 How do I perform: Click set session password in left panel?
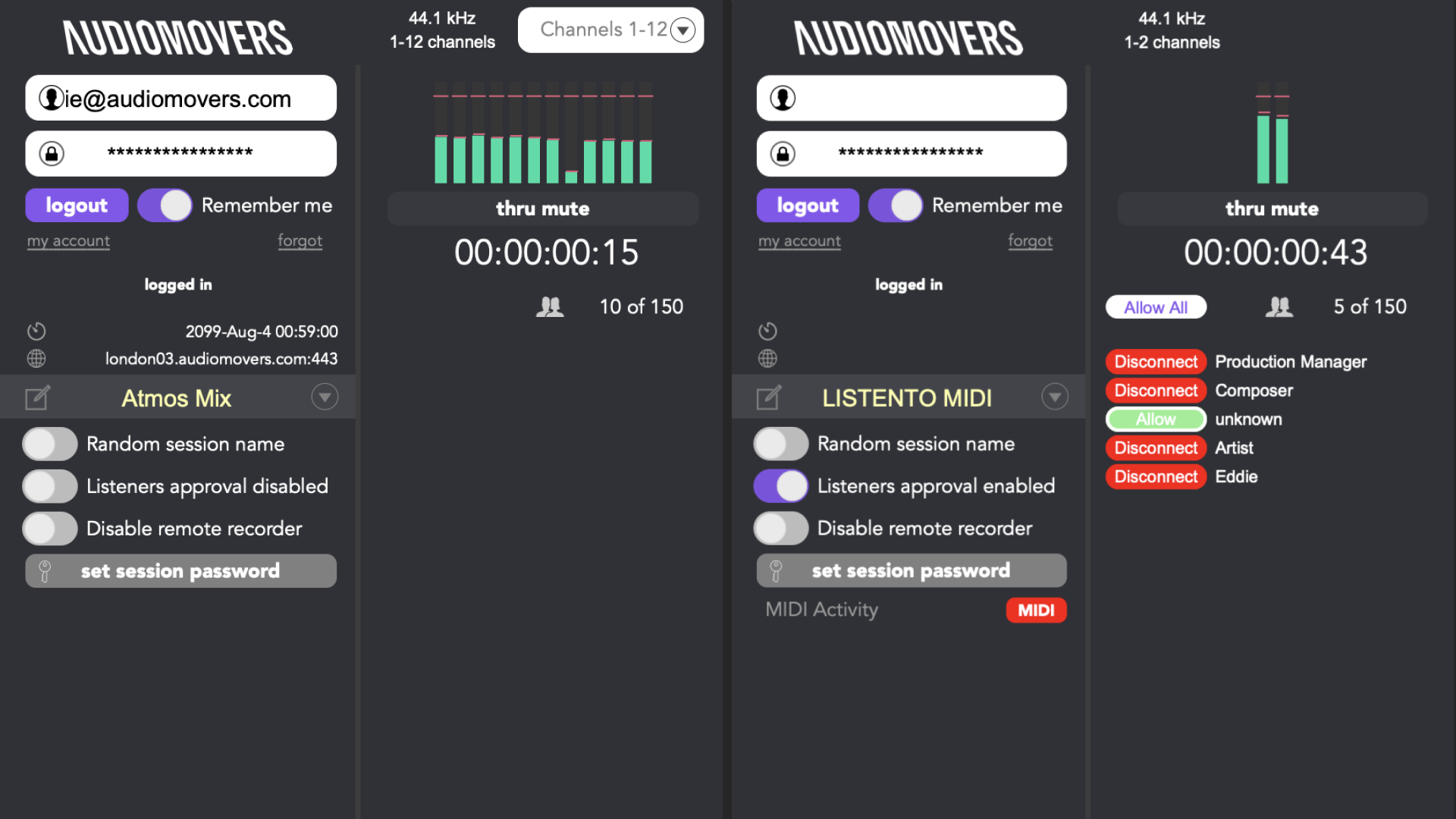[x=180, y=571]
